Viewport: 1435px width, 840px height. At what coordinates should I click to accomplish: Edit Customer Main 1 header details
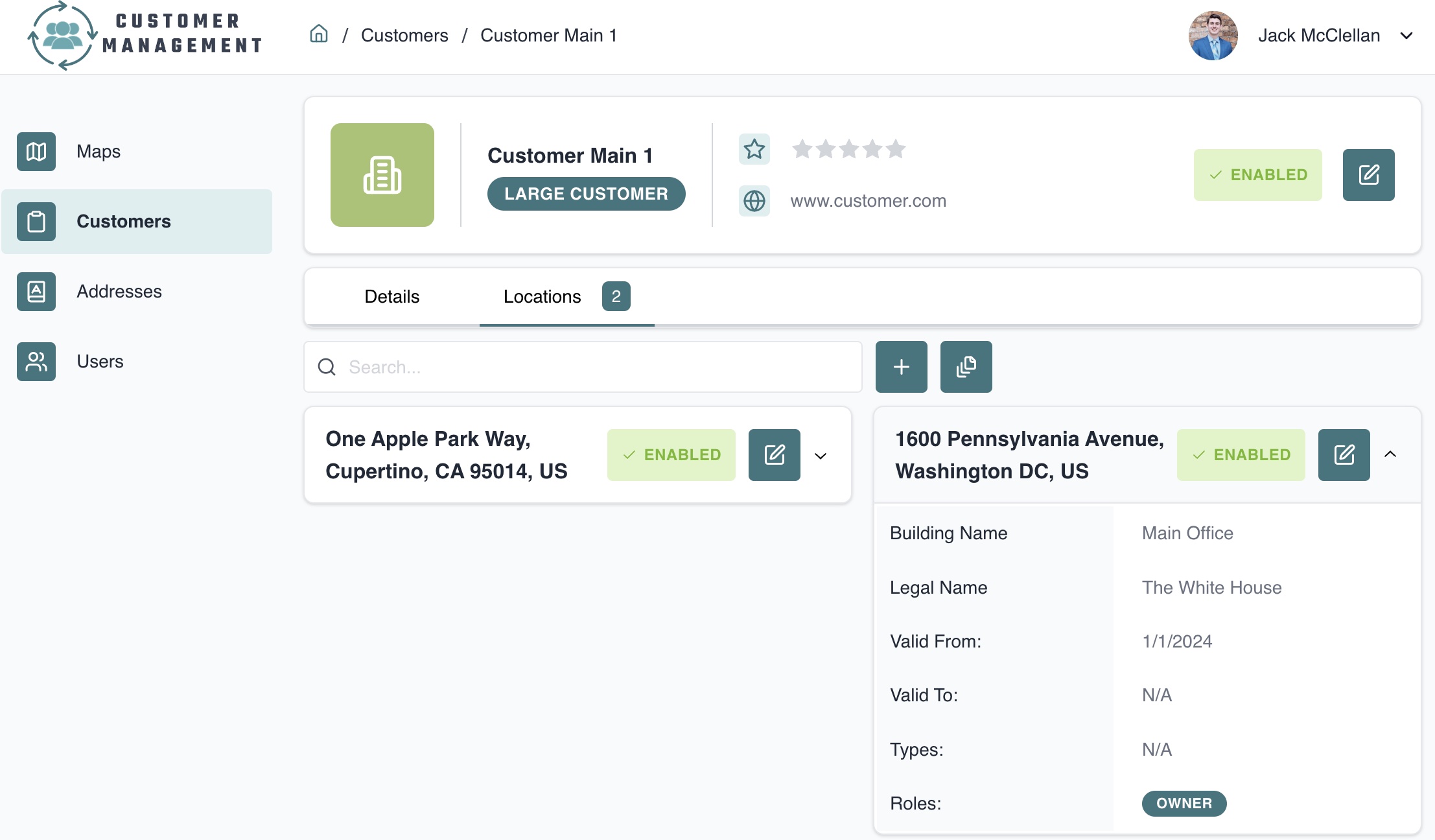click(x=1368, y=175)
